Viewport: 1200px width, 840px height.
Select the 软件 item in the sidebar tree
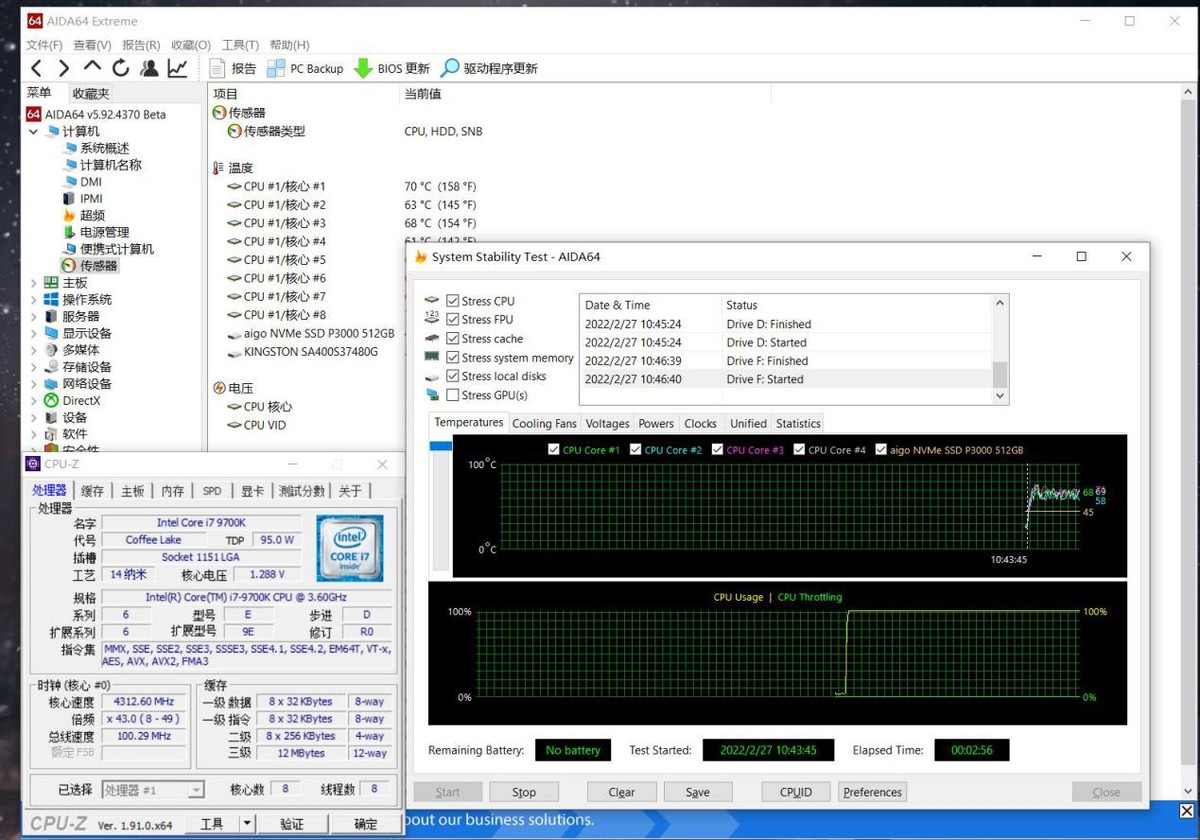click(x=75, y=434)
